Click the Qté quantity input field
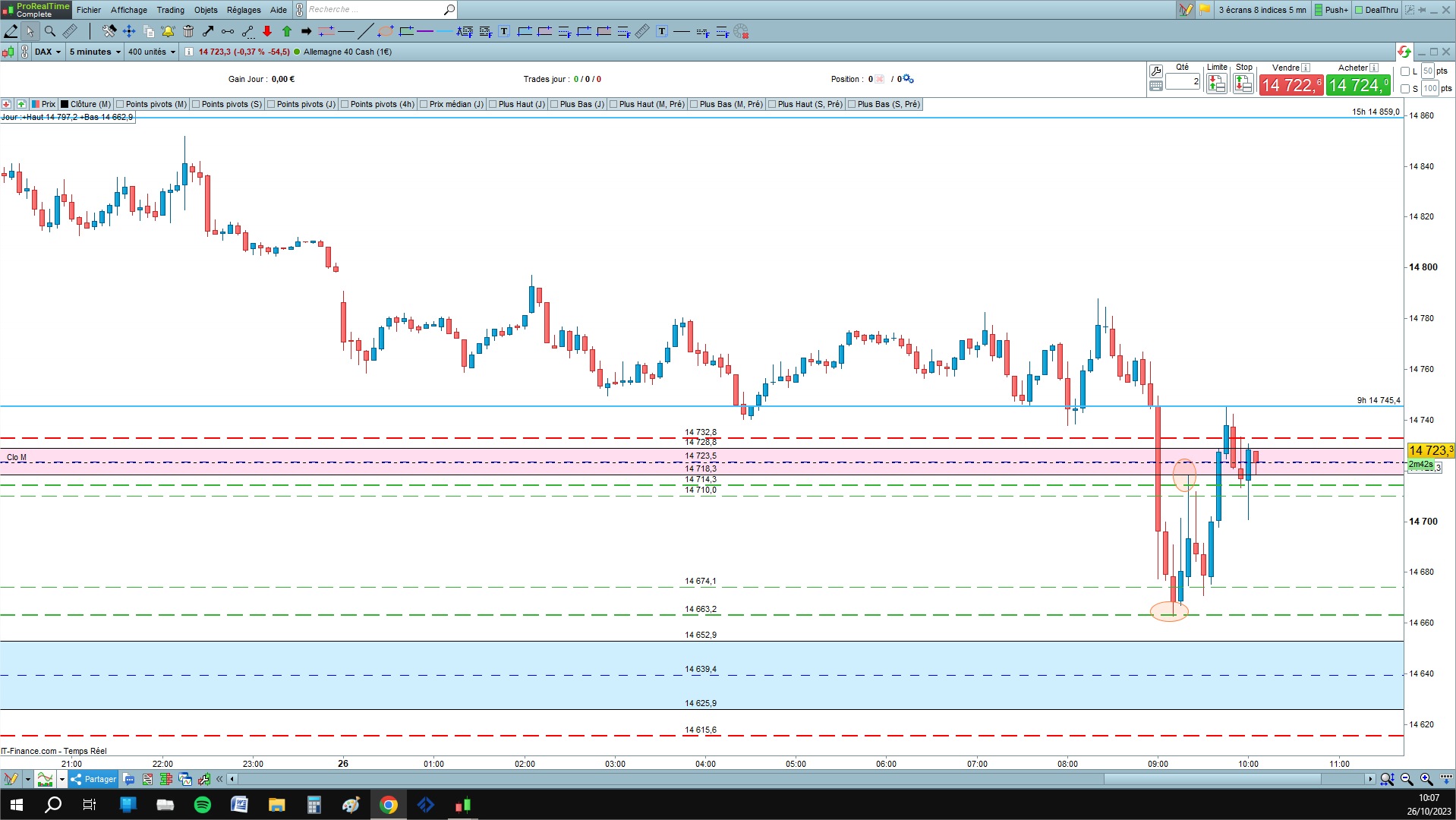Viewport: 1456px width, 820px height. (x=1183, y=81)
